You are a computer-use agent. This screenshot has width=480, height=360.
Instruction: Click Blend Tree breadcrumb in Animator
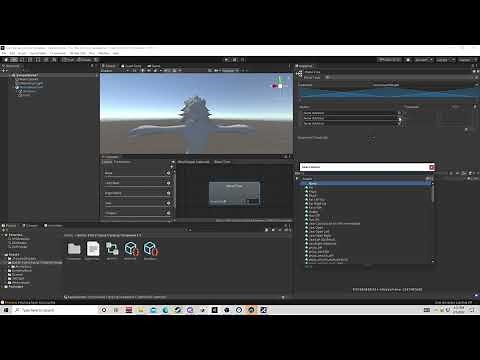click(x=222, y=162)
